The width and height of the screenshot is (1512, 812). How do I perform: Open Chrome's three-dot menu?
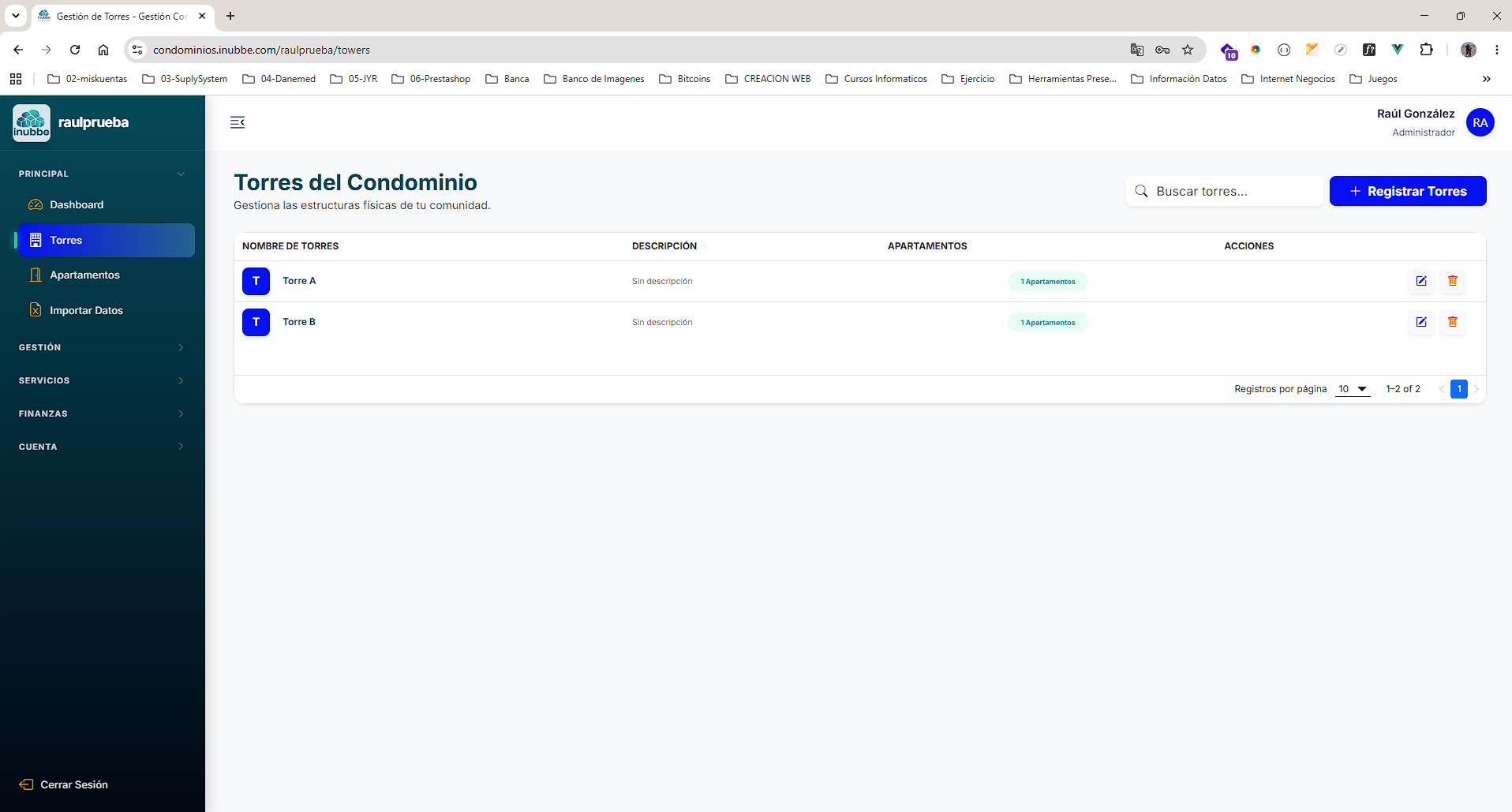point(1497,50)
